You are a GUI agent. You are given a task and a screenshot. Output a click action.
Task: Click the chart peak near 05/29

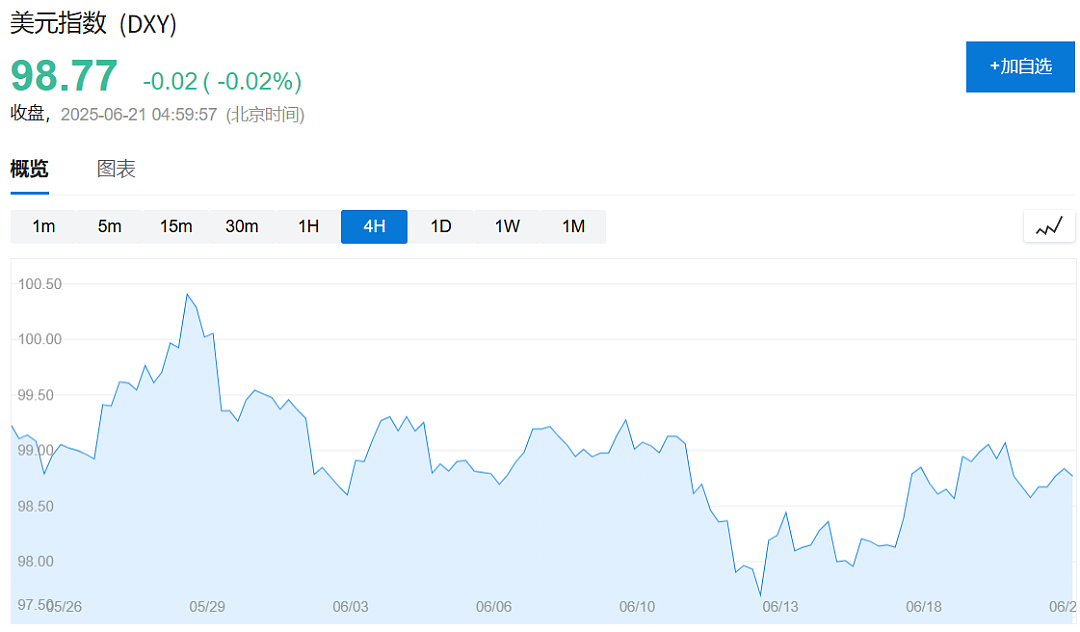187,295
